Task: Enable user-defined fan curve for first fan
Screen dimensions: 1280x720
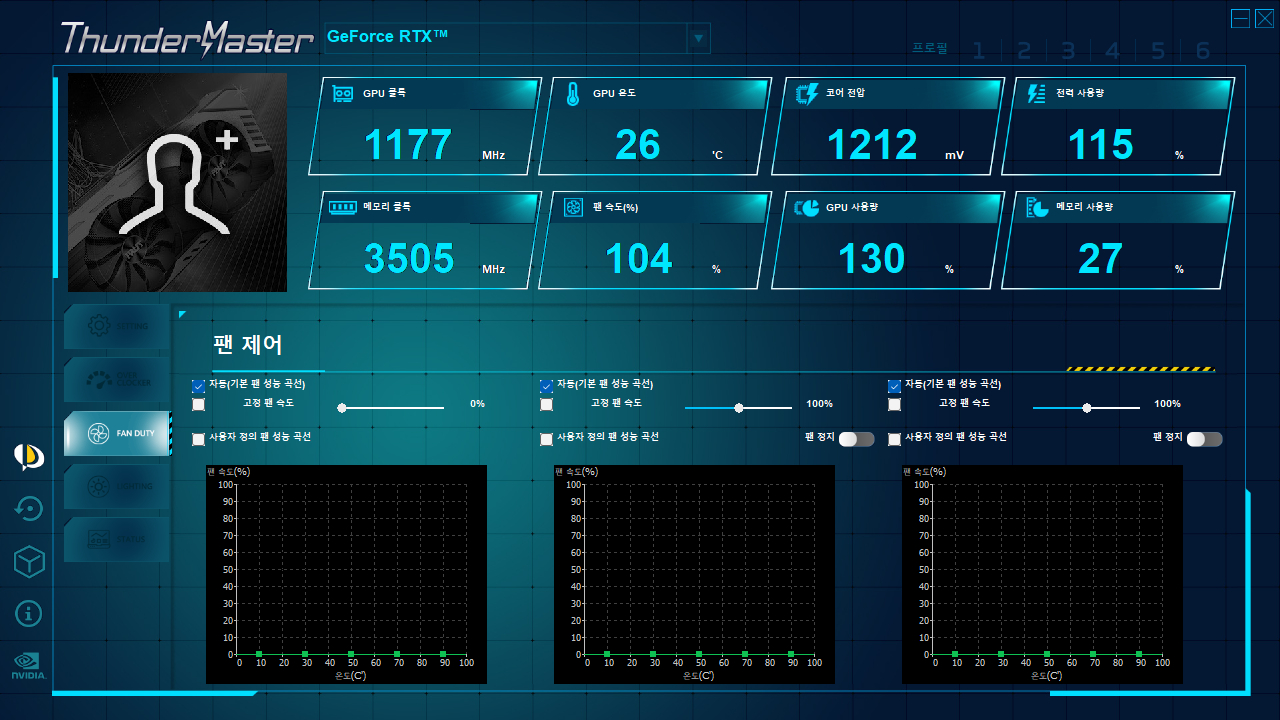Action: (198, 439)
